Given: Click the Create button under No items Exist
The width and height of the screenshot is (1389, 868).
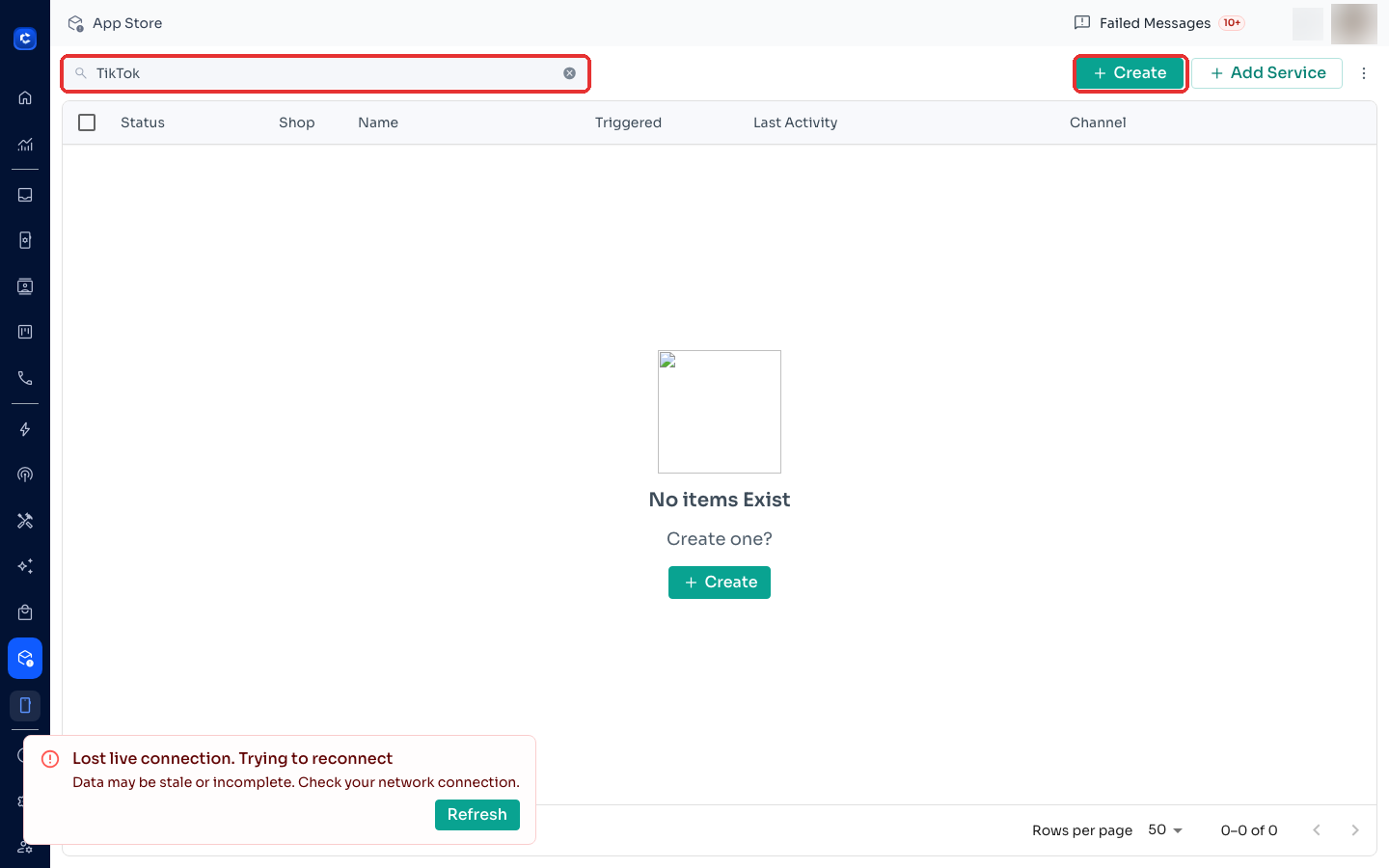Looking at the screenshot, I should pyautogui.click(x=720, y=583).
